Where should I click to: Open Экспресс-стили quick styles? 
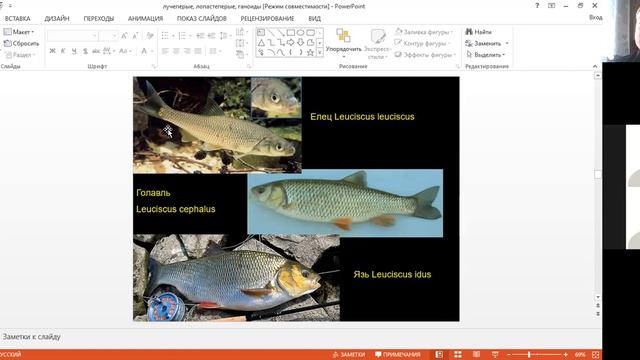[378, 43]
